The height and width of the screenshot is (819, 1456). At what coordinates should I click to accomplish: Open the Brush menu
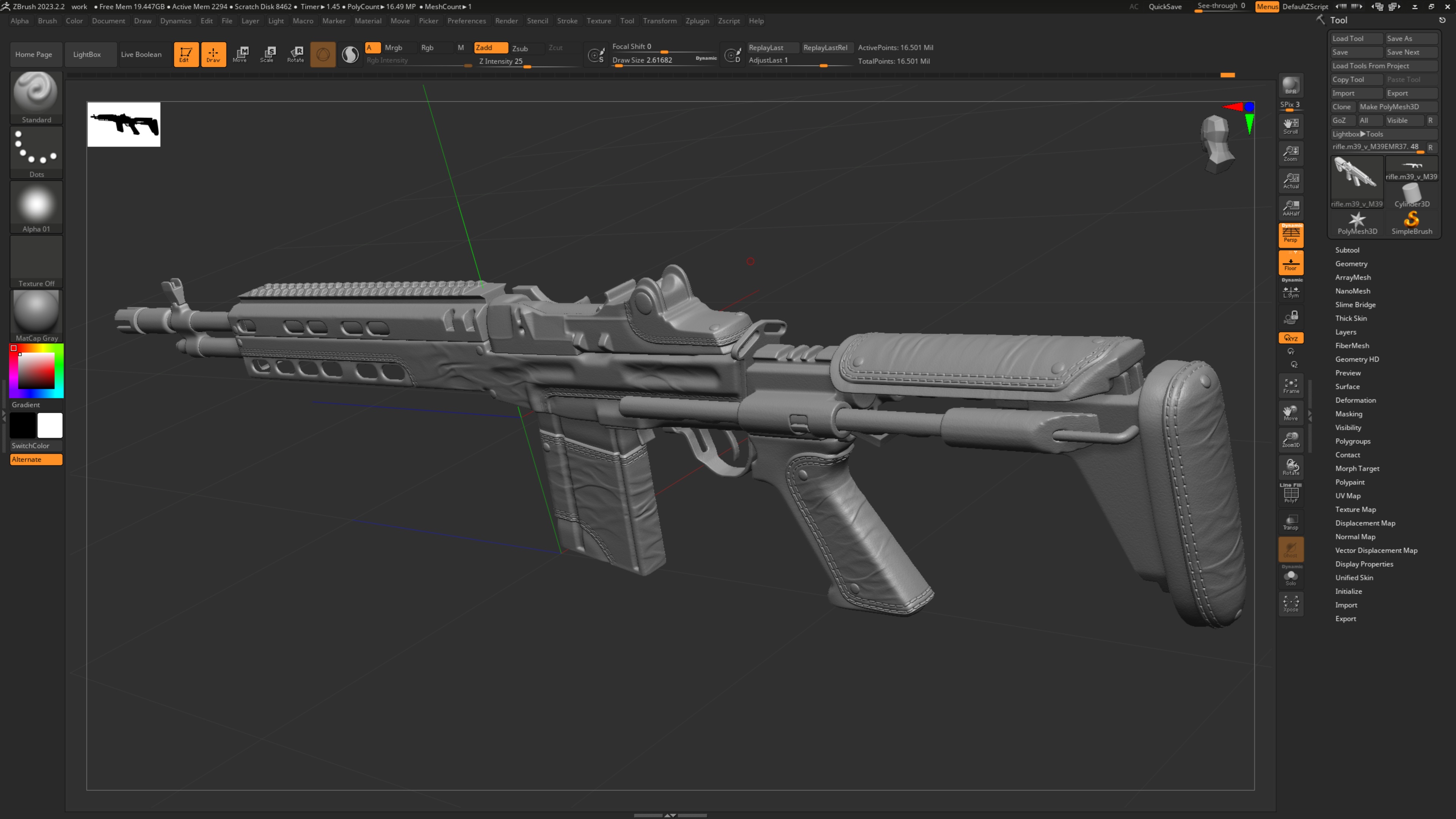point(47,21)
